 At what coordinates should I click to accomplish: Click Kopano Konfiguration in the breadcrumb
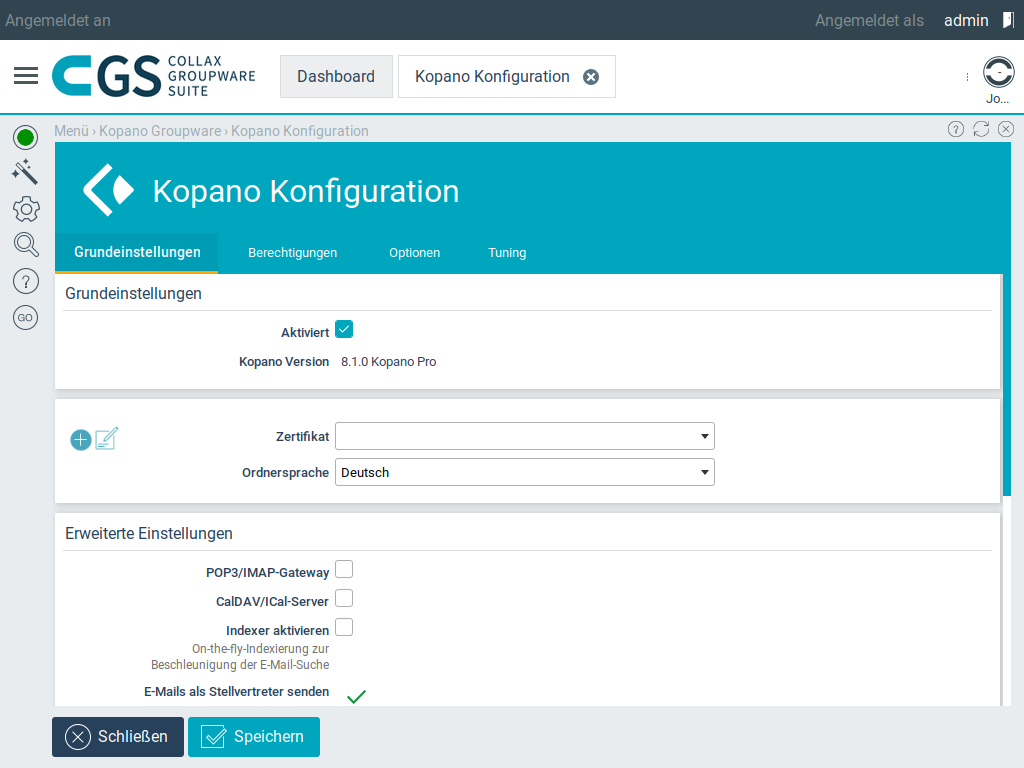coord(300,131)
